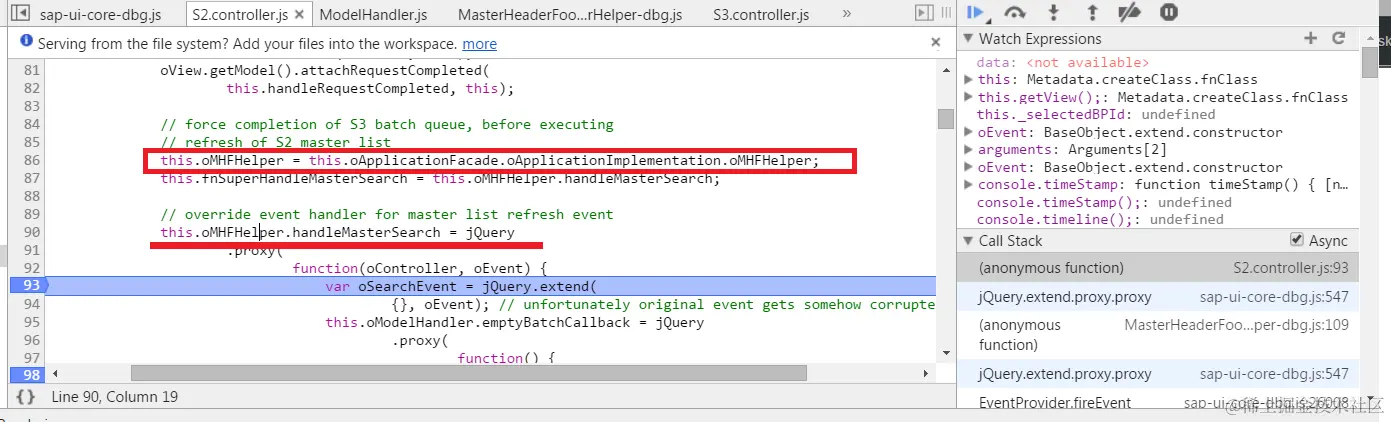Viewport: 1391px width, 422px height.
Task: Pretty print the source code
Action: click(x=26, y=397)
